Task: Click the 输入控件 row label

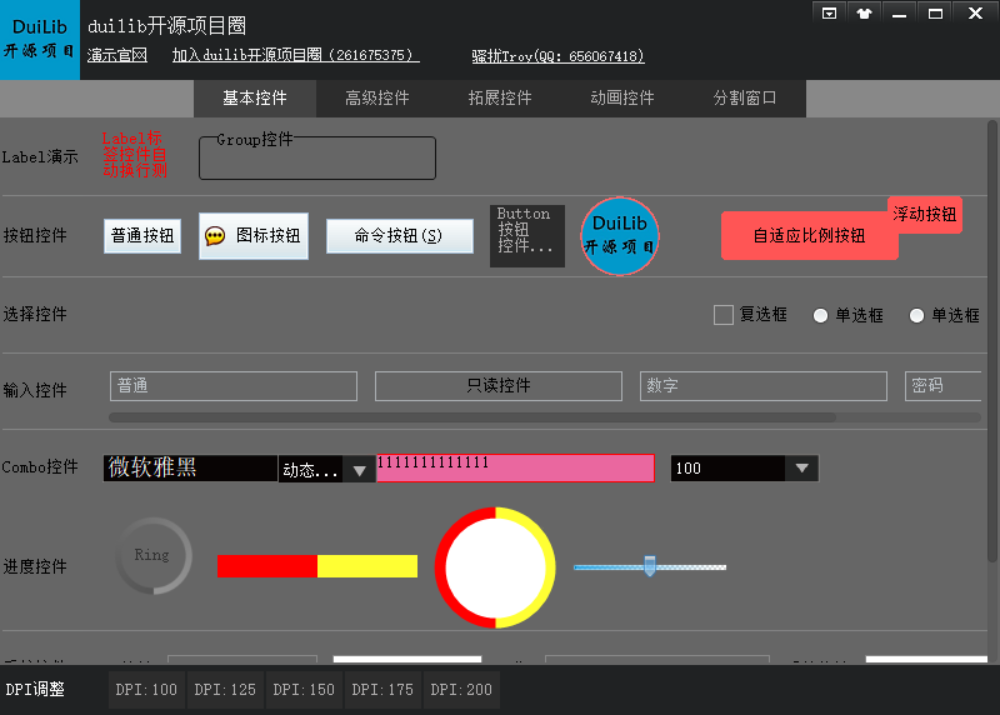Action: 35,390
